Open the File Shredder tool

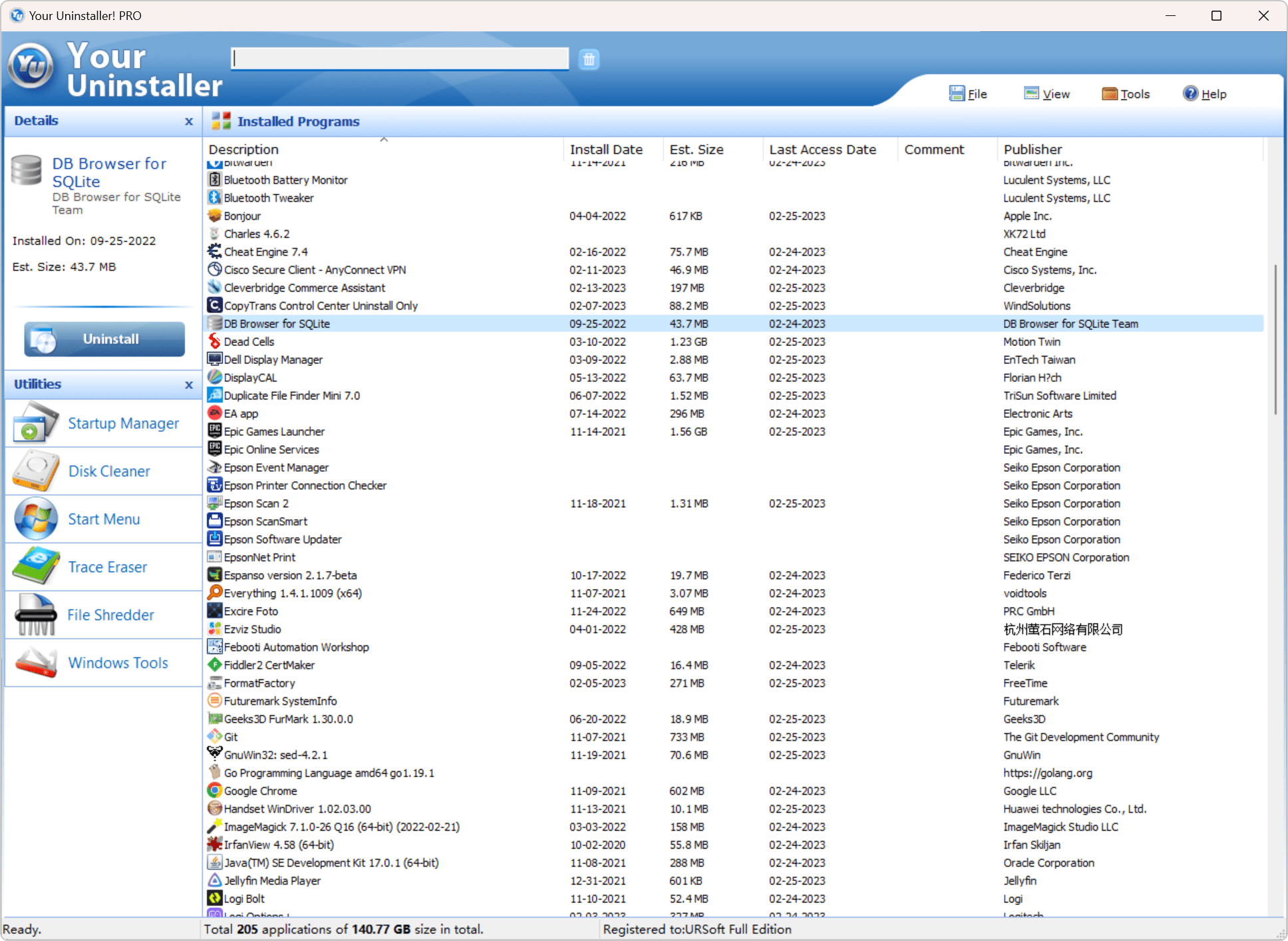pos(110,616)
